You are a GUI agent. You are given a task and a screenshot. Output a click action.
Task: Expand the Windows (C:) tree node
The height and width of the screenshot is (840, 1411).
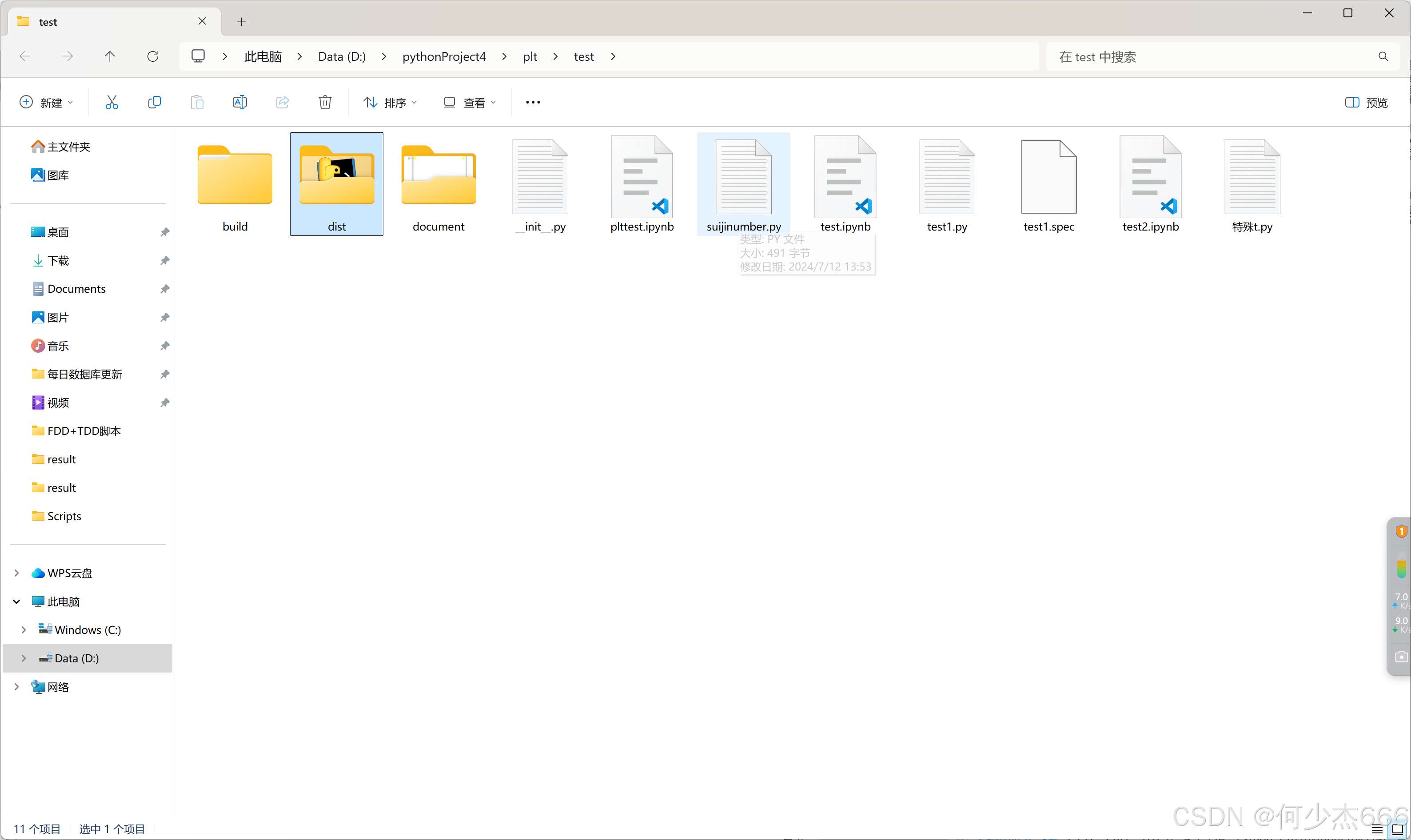tap(24, 629)
